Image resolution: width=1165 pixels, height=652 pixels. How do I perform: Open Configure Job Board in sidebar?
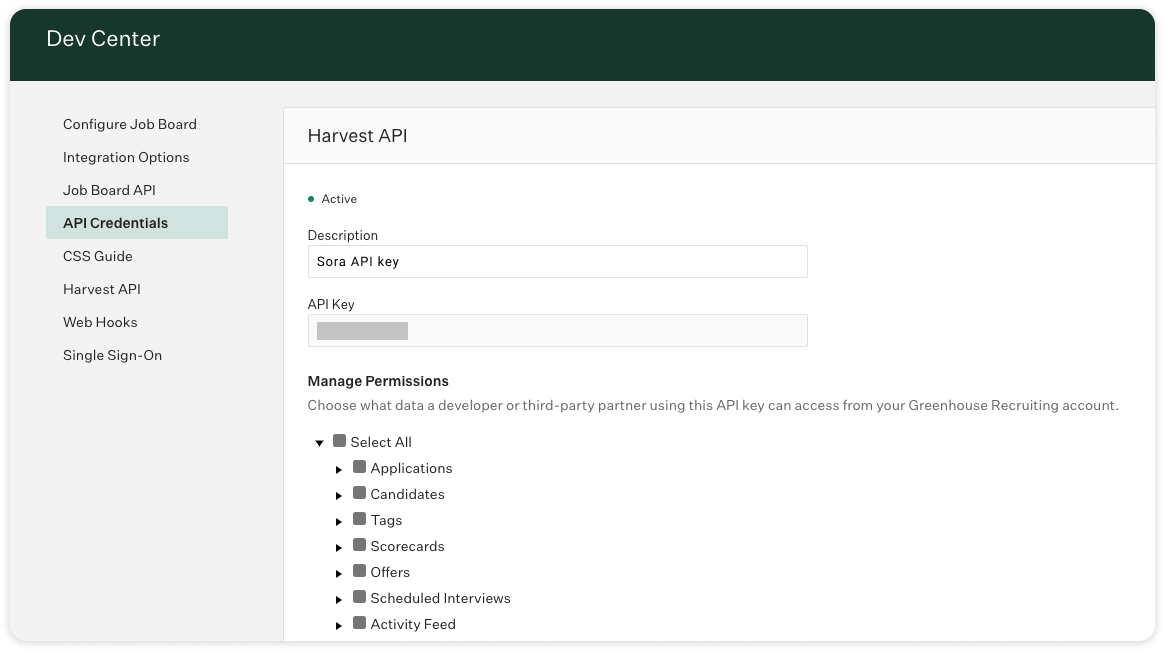tap(130, 124)
